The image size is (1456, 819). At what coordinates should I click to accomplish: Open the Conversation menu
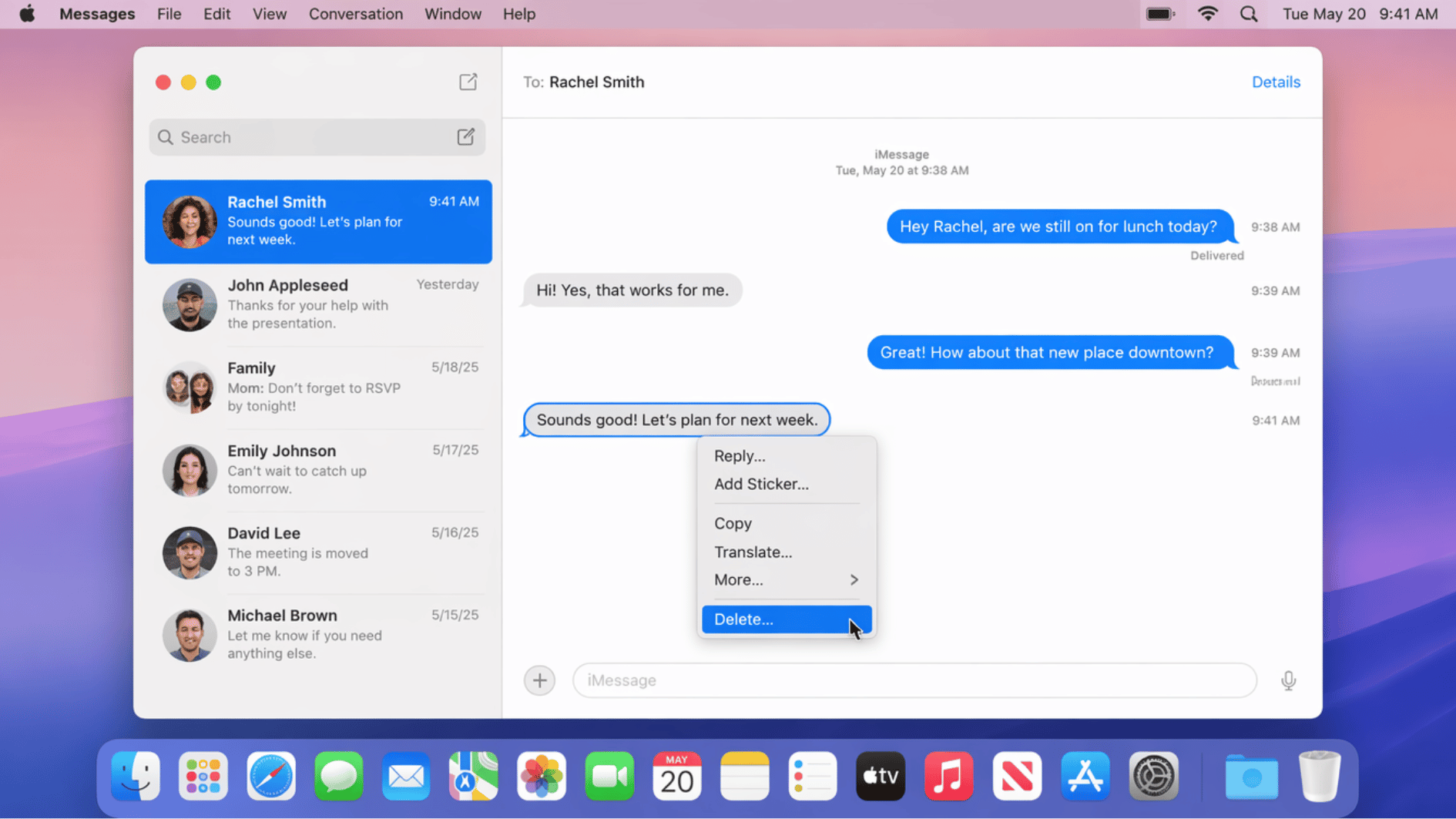tap(356, 14)
